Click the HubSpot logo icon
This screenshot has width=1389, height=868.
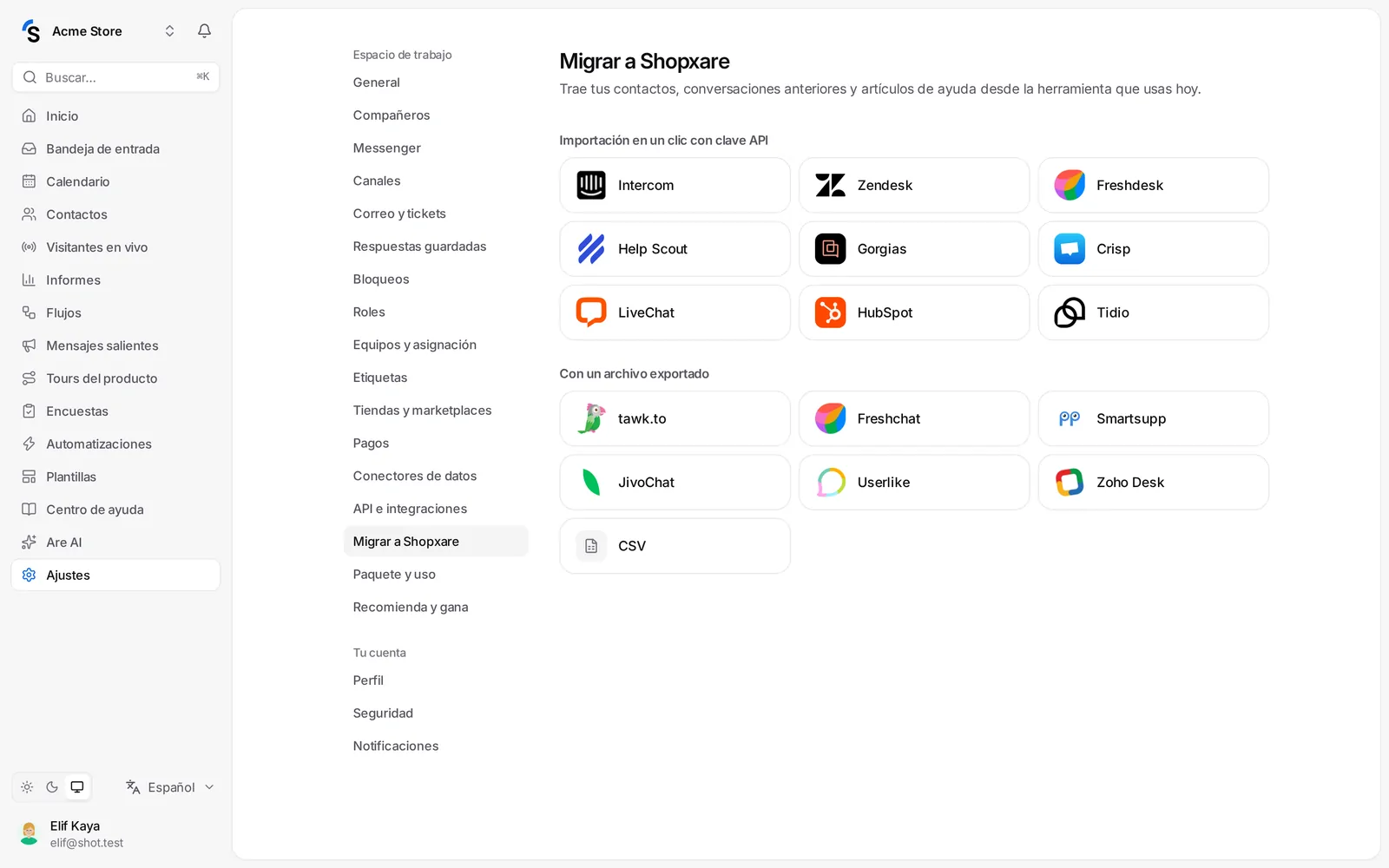click(831, 312)
